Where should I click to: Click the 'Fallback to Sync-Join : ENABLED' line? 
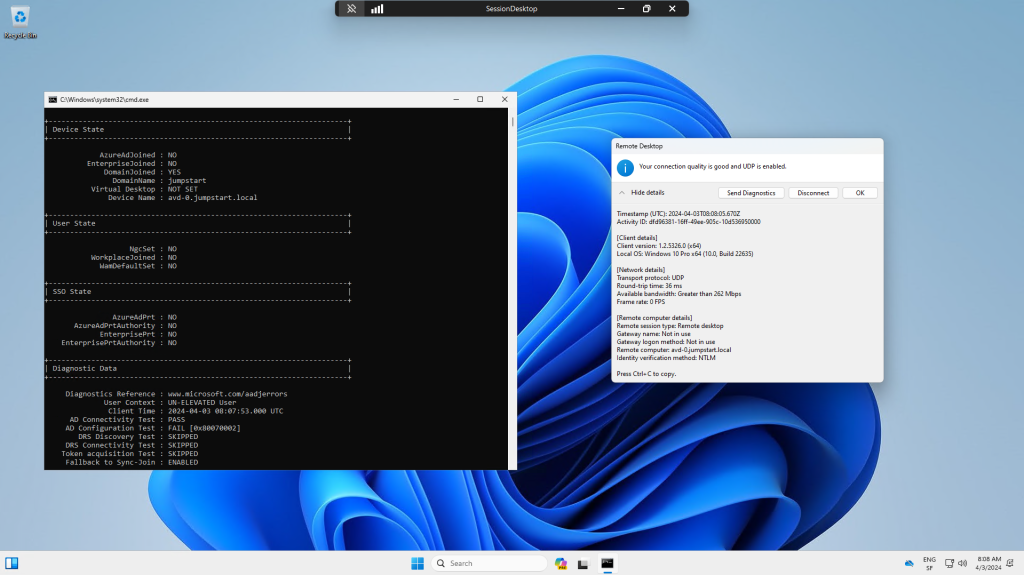131,462
